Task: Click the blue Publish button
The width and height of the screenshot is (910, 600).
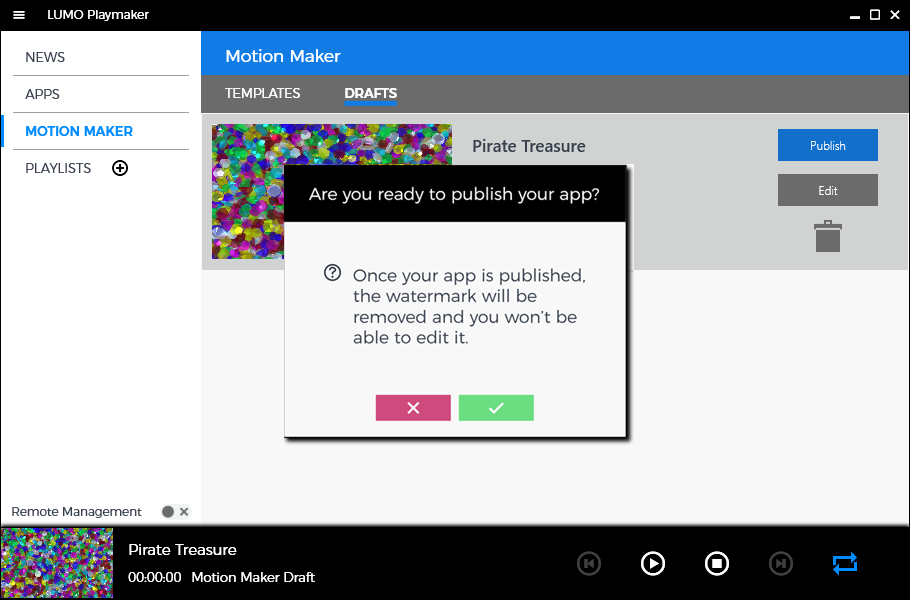Action: pyautogui.click(x=827, y=145)
